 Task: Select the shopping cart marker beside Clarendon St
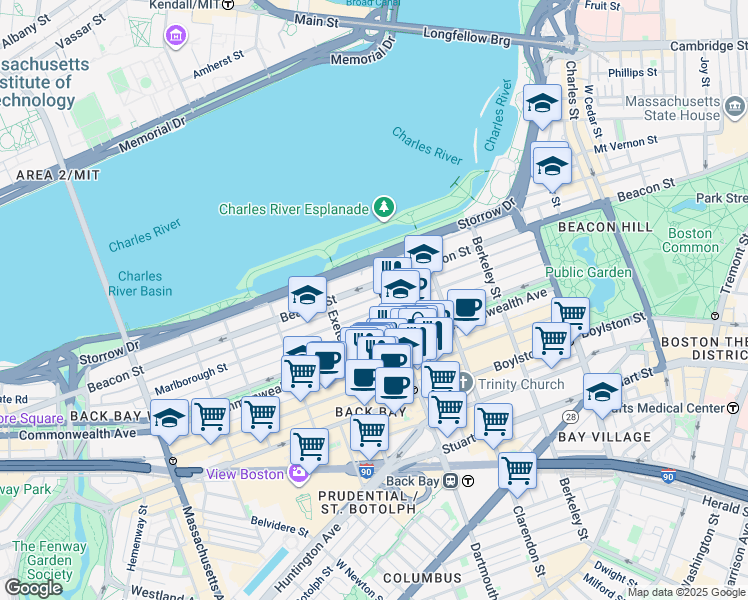(x=518, y=474)
